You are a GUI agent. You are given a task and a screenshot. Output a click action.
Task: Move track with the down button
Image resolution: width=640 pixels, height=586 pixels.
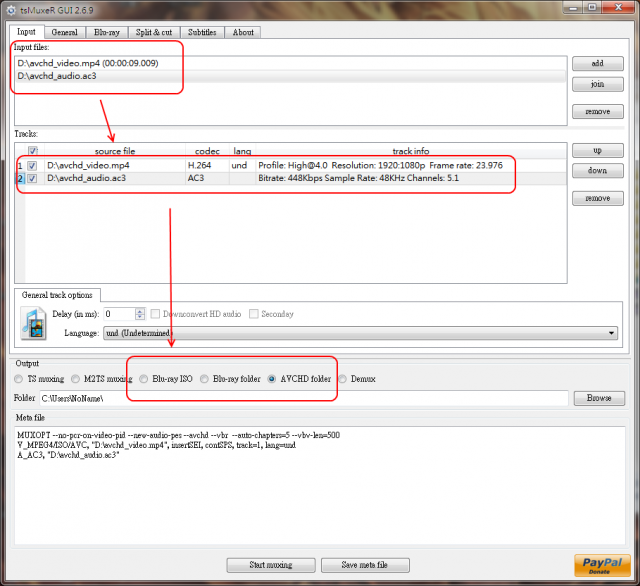click(x=598, y=171)
